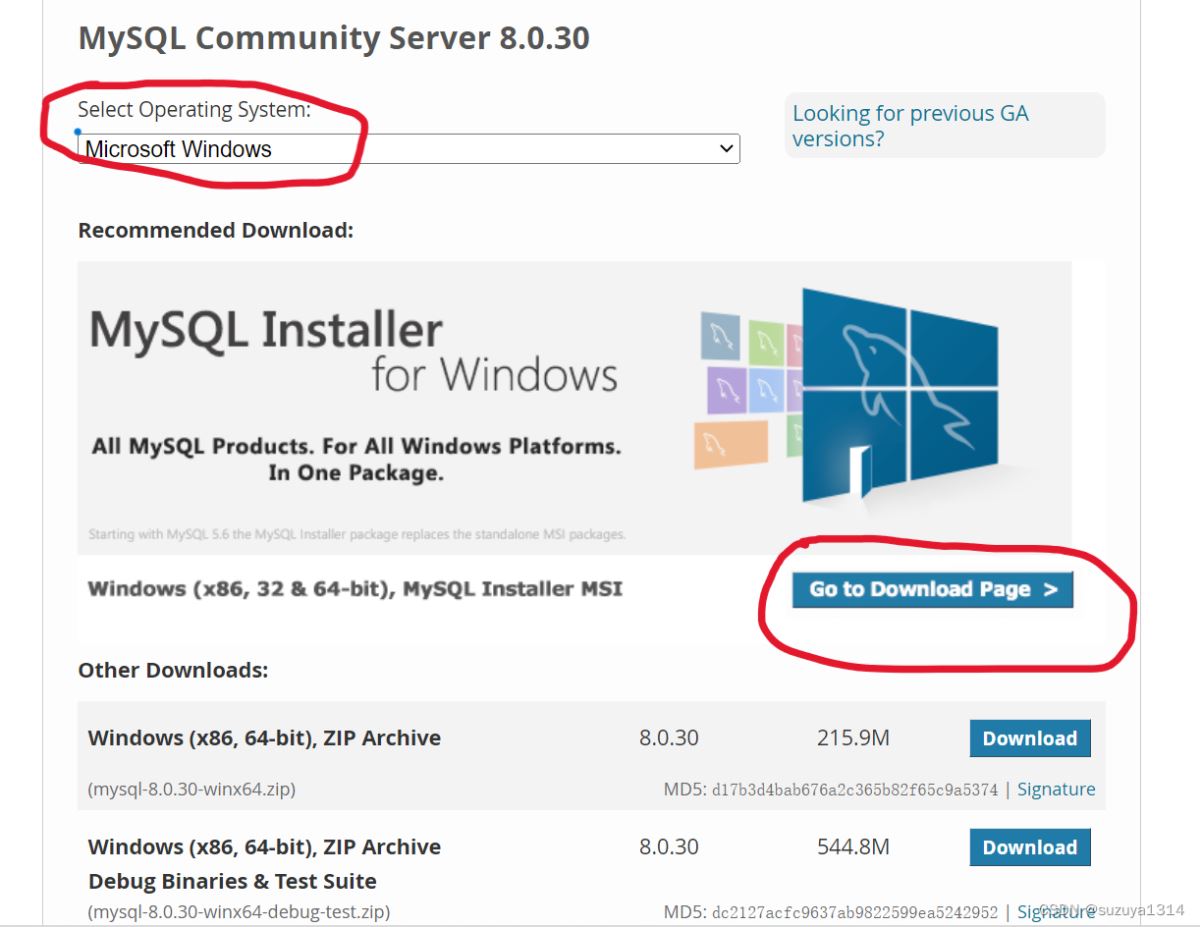Download the Windows x86 64-bit ZIP Archive
1200x927 pixels.
coord(1029,738)
